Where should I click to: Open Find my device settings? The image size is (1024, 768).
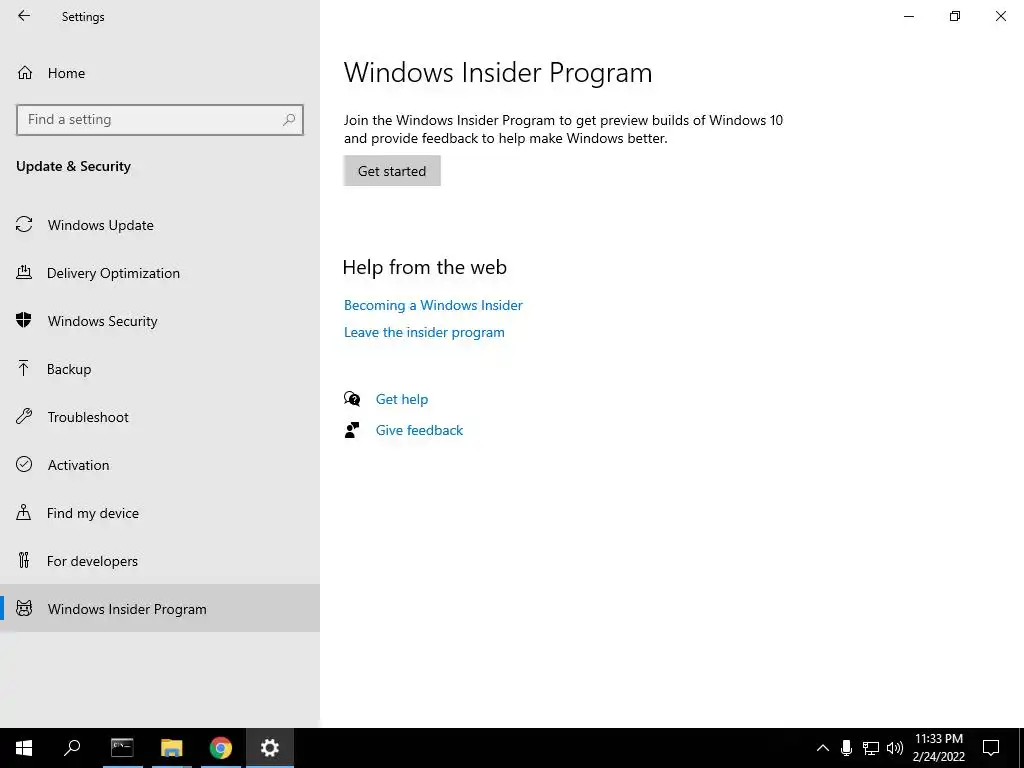(160, 513)
